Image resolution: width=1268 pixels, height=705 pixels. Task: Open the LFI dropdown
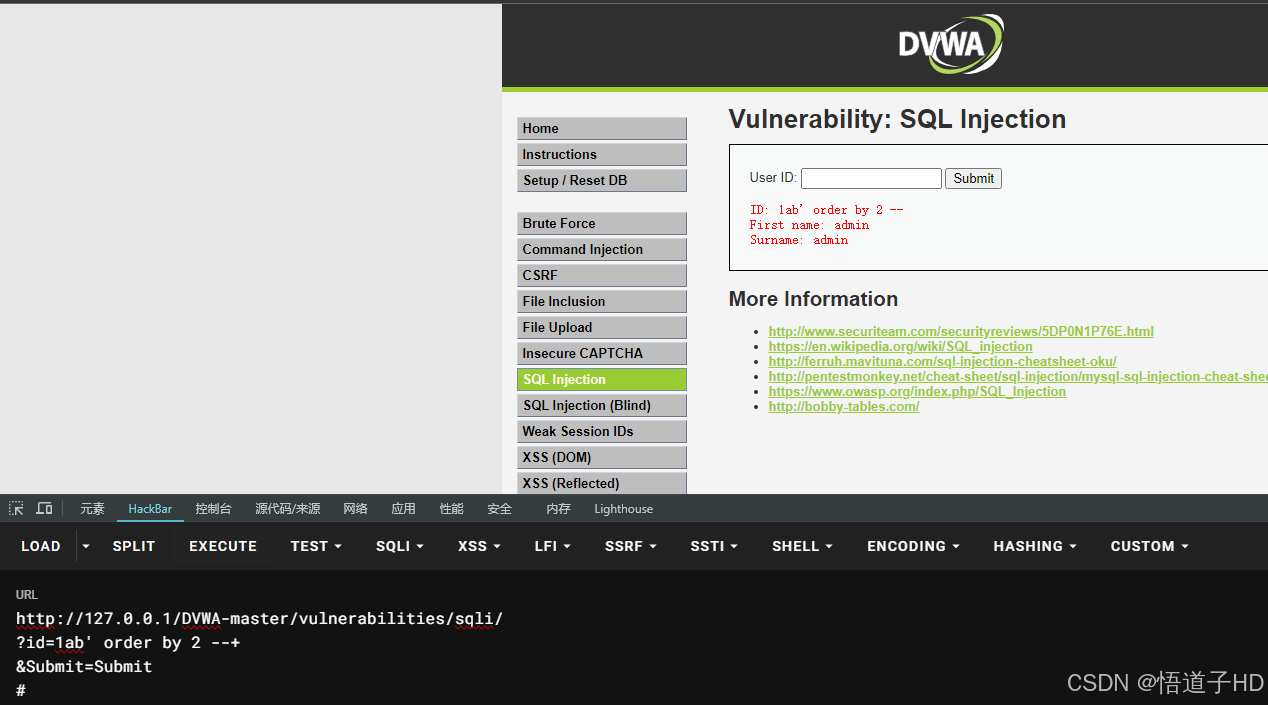click(x=552, y=546)
